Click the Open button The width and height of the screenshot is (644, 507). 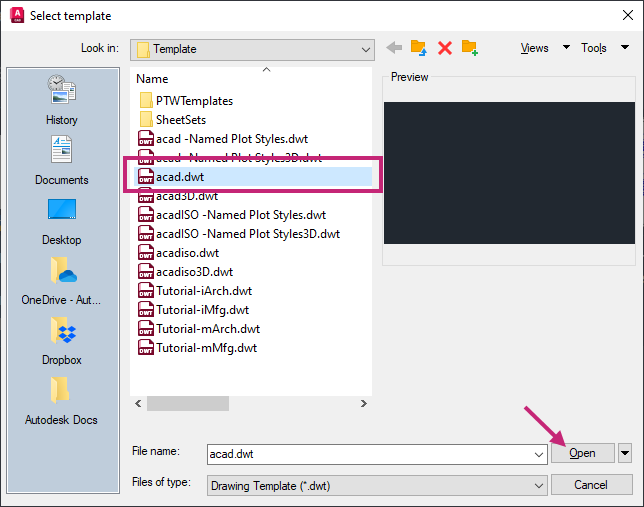point(582,453)
